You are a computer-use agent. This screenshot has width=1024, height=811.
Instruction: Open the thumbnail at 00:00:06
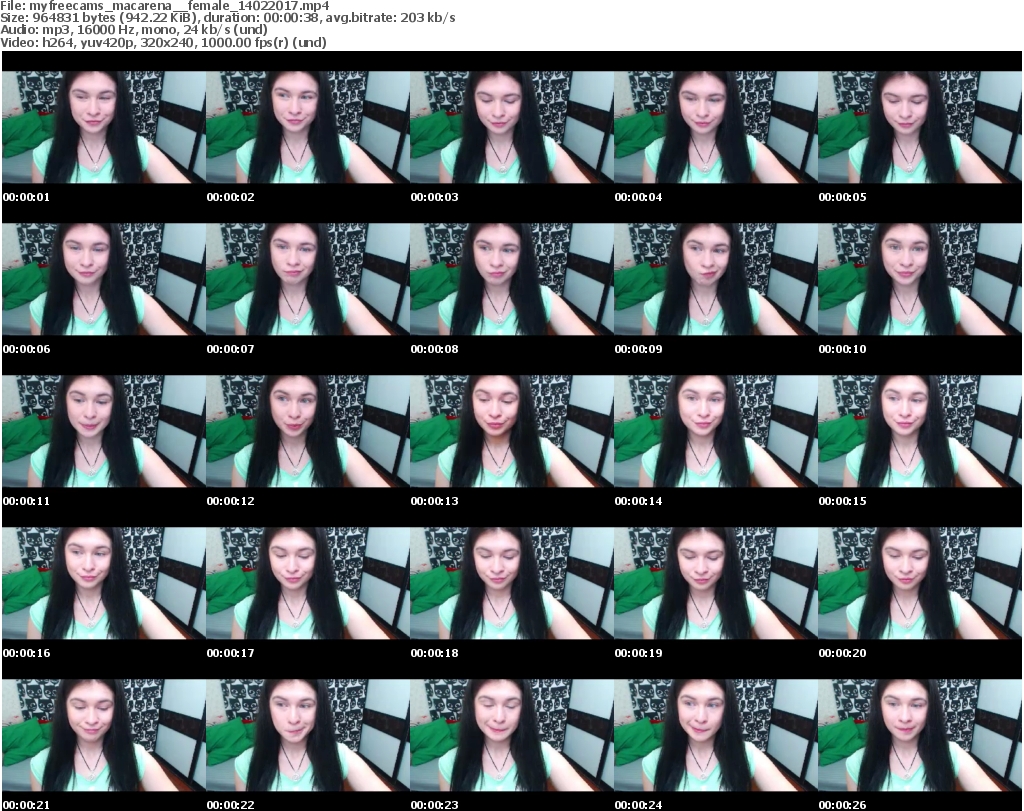(x=104, y=279)
